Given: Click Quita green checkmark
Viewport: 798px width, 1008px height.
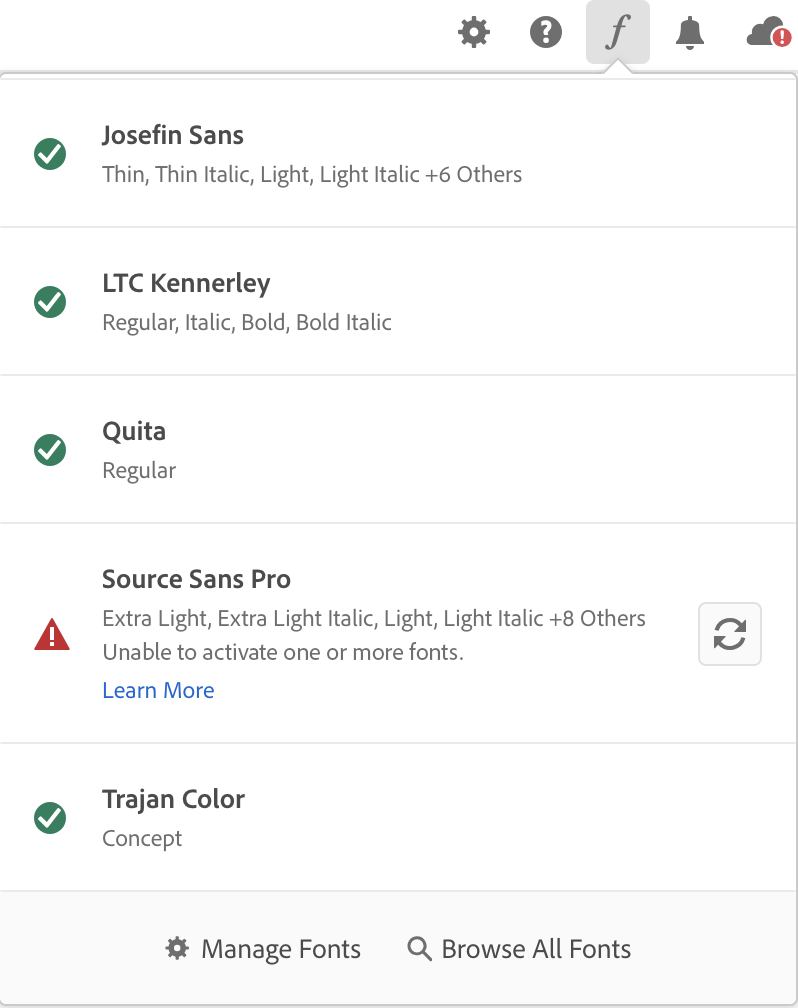Looking at the screenshot, I should click(50, 450).
